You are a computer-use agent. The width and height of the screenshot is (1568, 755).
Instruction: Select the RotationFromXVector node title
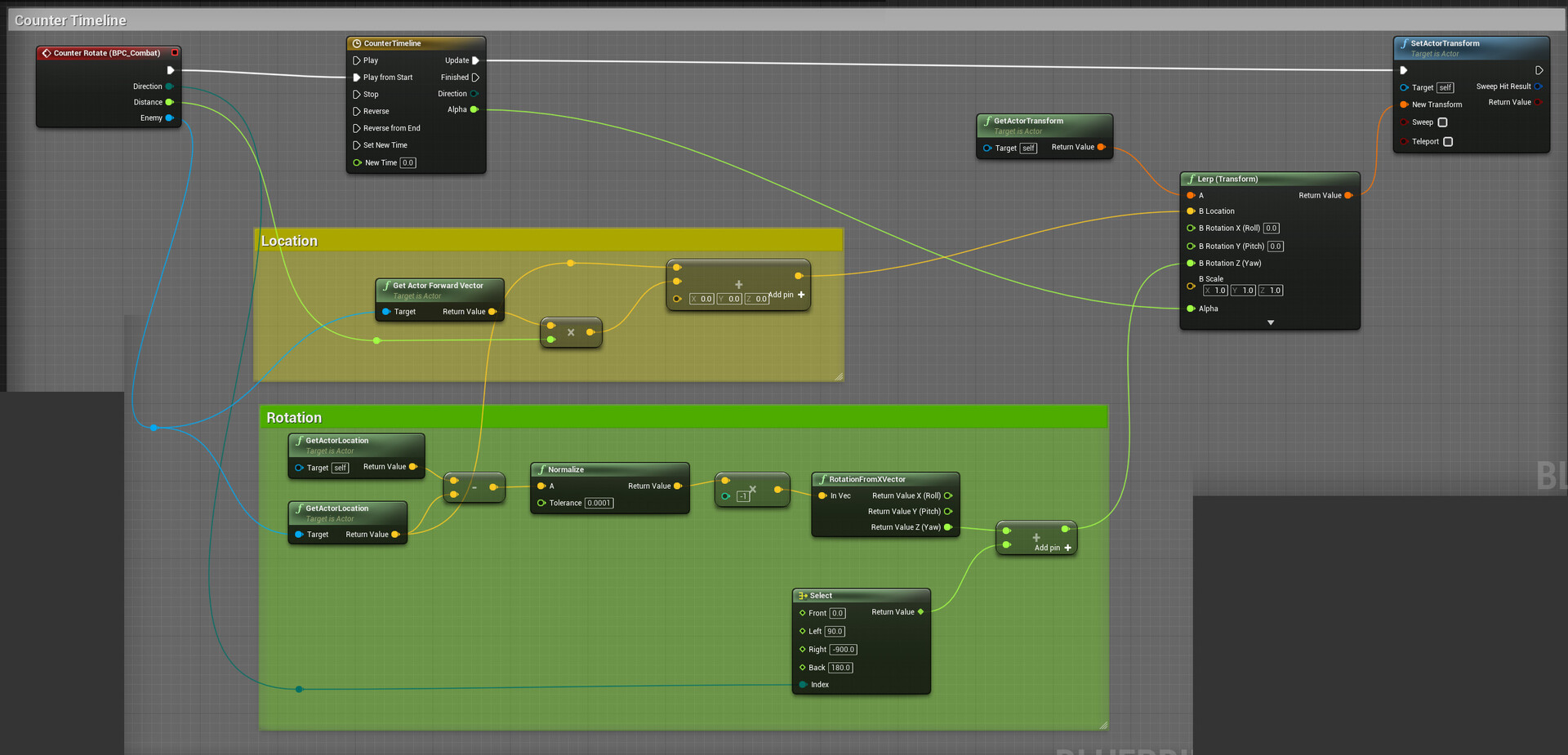tap(867, 479)
